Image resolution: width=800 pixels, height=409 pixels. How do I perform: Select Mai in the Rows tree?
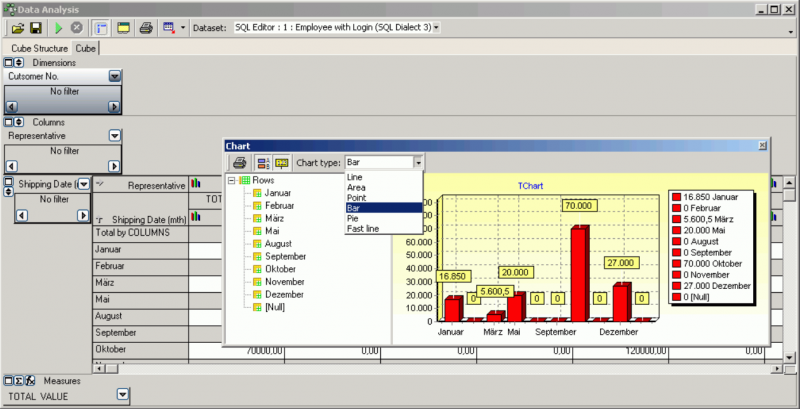tap(271, 231)
